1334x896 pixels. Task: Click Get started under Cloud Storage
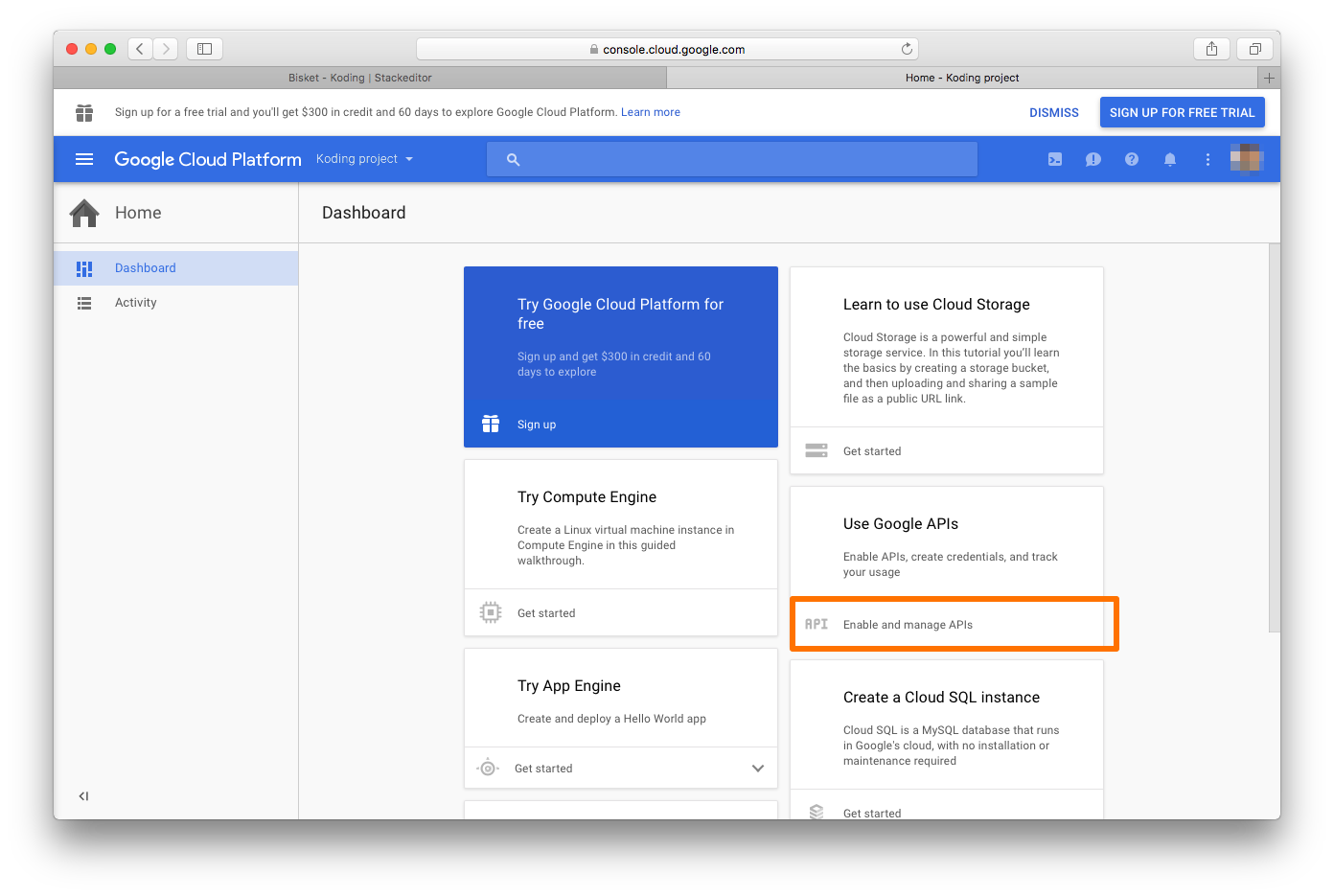872,451
